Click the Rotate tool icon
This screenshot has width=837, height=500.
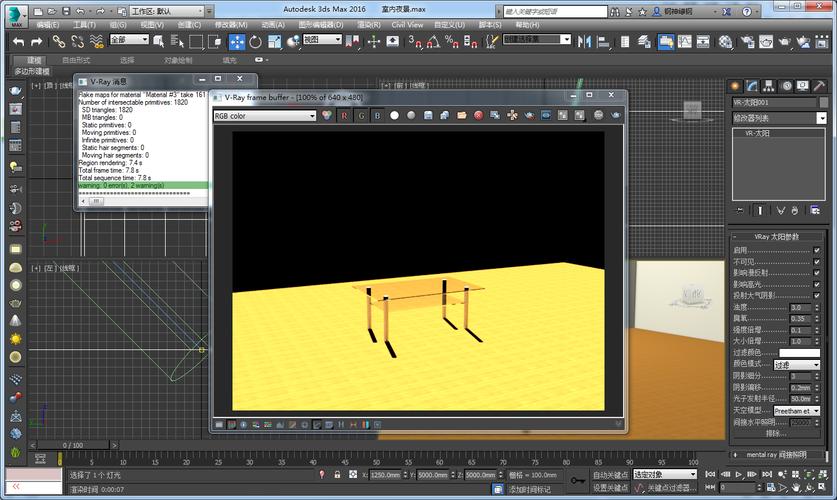(256, 41)
